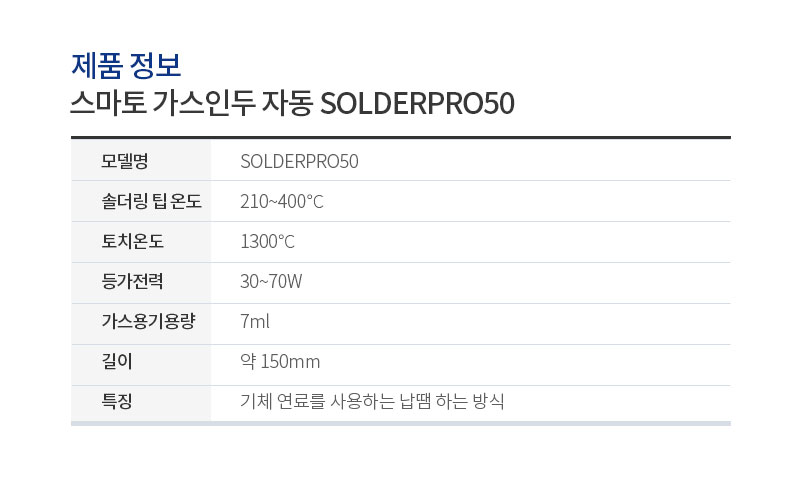Select the 약 150mm length value
The image size is (800, 494).
(280, 361)
